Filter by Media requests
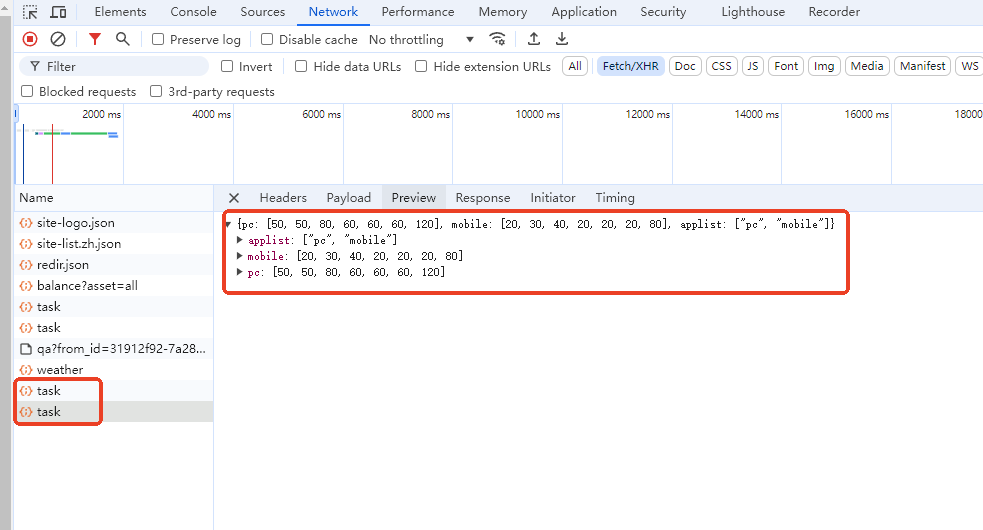The height and width of the screenshot is (530, 983). [x=867, y=66]
